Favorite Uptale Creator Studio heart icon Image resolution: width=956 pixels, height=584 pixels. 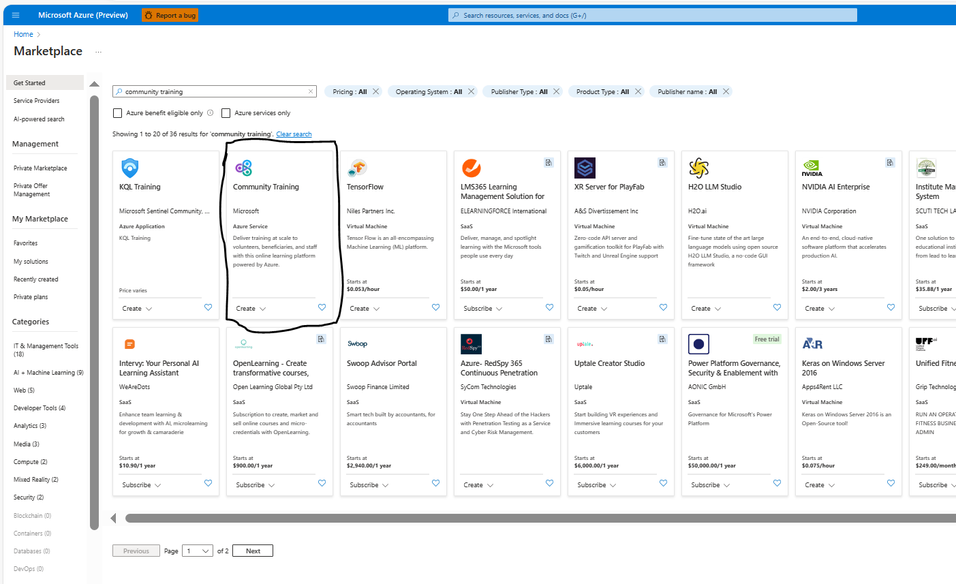663,483
